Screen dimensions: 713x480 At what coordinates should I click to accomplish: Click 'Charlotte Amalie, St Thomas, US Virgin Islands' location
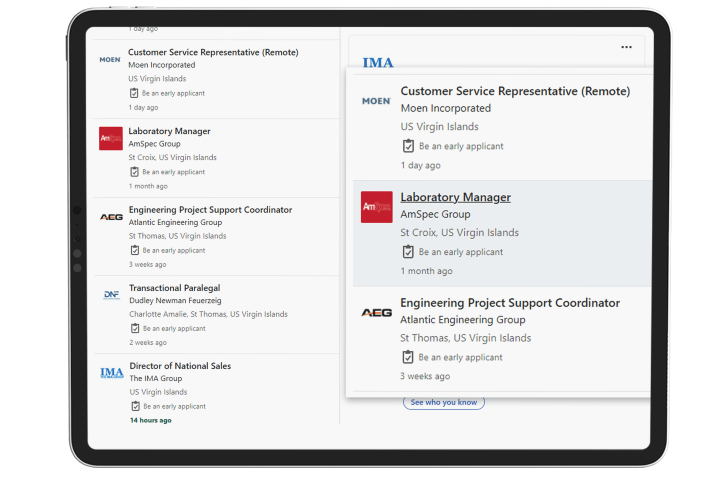click(x=208, y=314)
